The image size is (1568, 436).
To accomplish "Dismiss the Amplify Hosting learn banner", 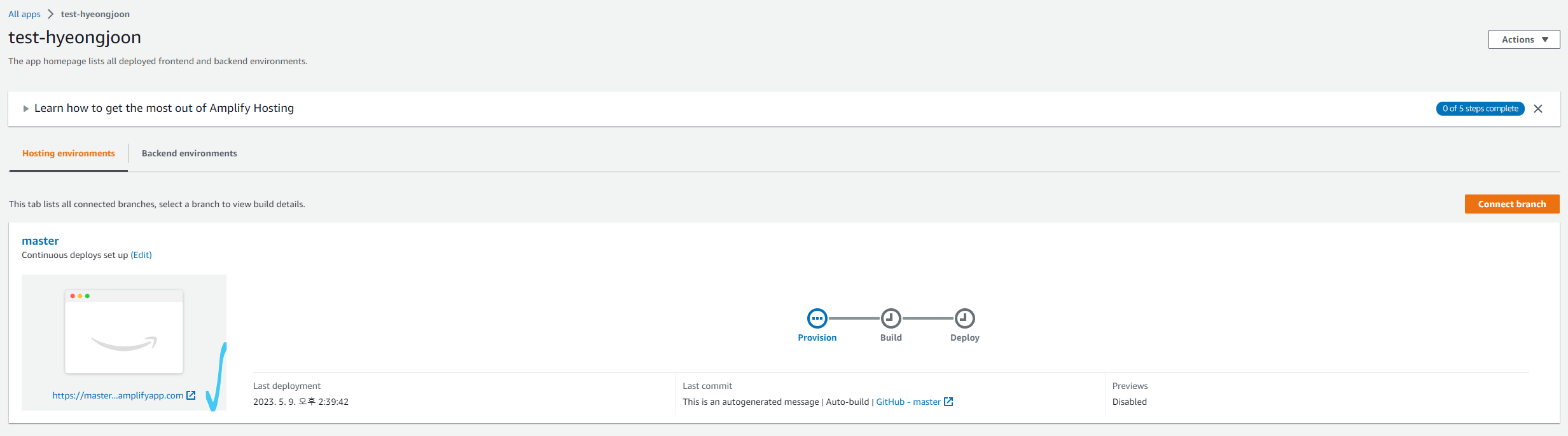I will (x=1538, y=109).
